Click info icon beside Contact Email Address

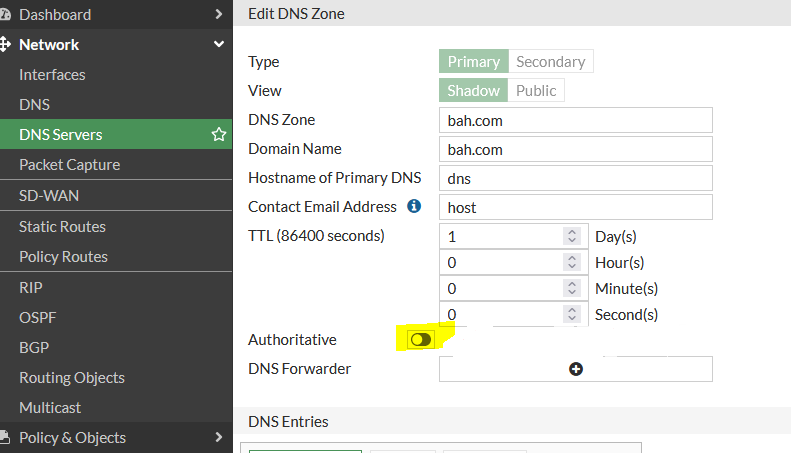pos(414,206)
